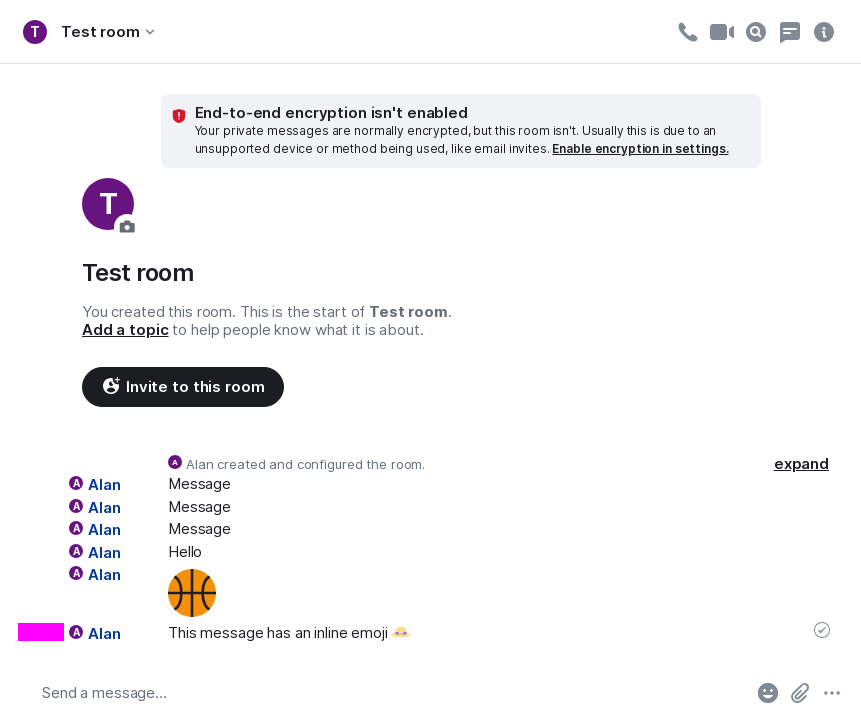This screenshot has width=861, height=720.
Task: Open the emoji picker
Action: point(767,693)
